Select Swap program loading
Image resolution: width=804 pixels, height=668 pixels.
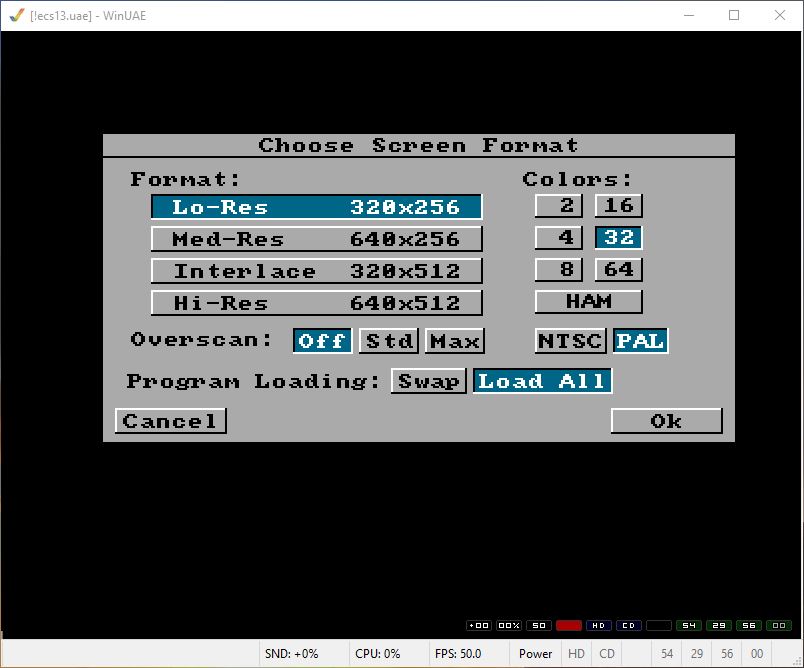tap(428, 381)
